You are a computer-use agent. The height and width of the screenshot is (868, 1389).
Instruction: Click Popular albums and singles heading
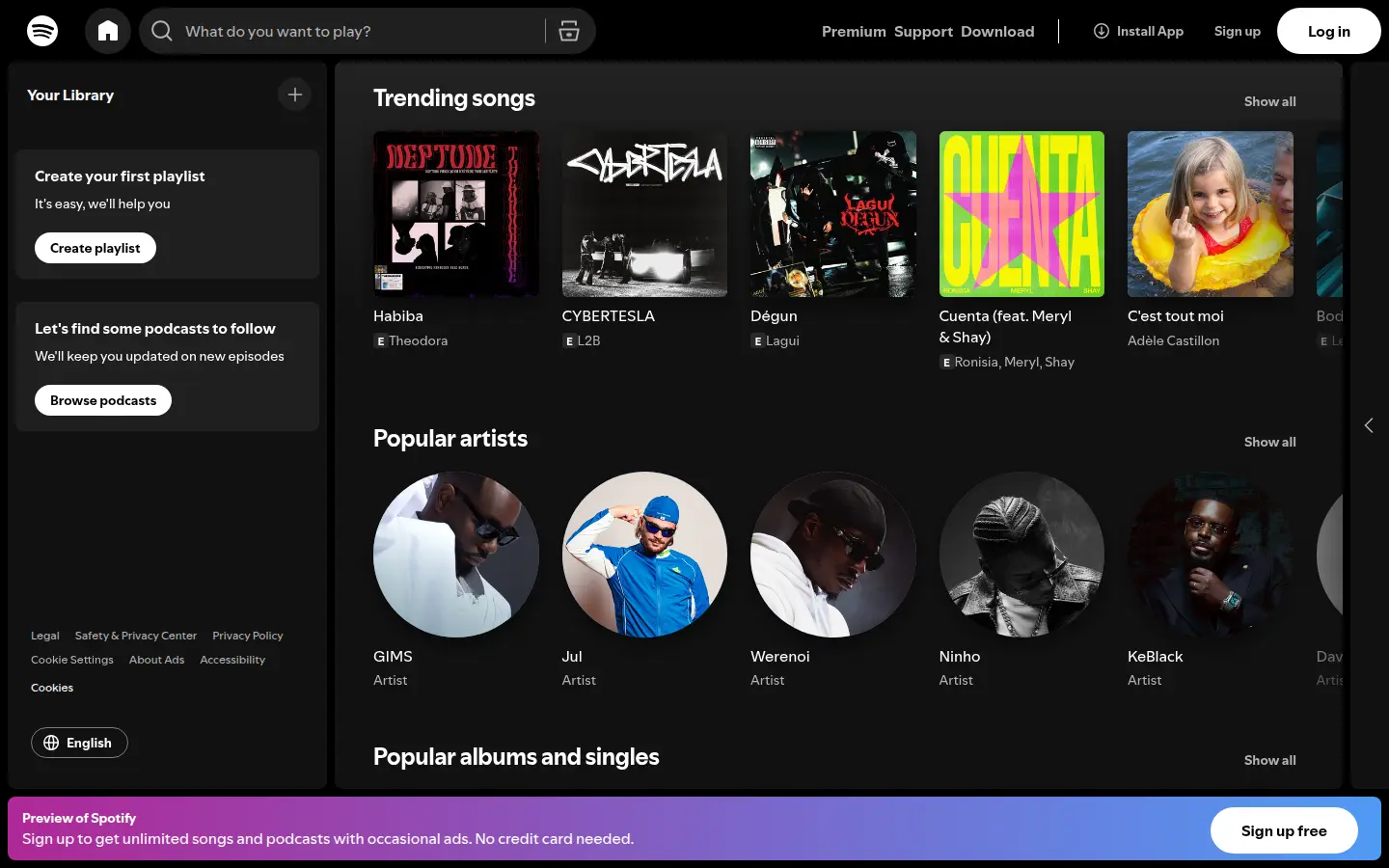pyautogui.click(x=516, y=757)
